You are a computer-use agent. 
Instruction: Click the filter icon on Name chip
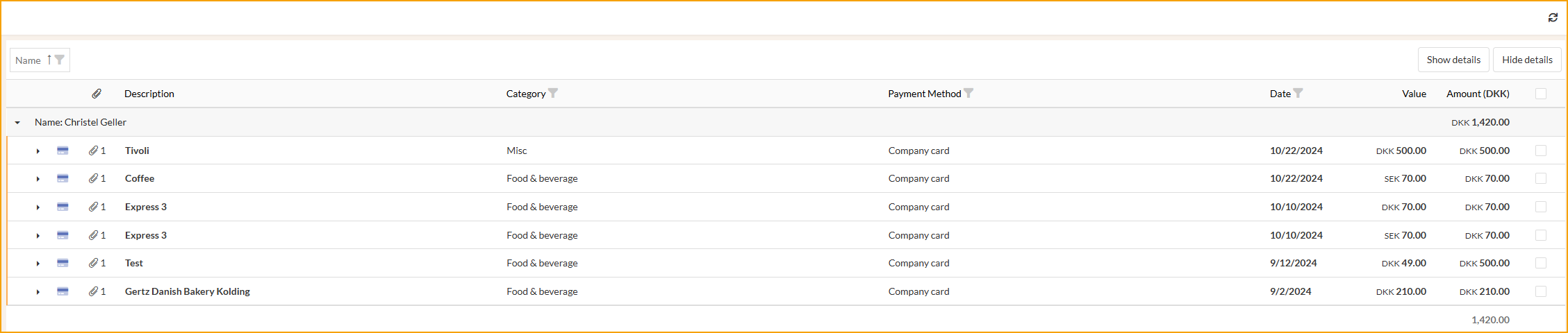pyautogui.click(x=60, y=60)
